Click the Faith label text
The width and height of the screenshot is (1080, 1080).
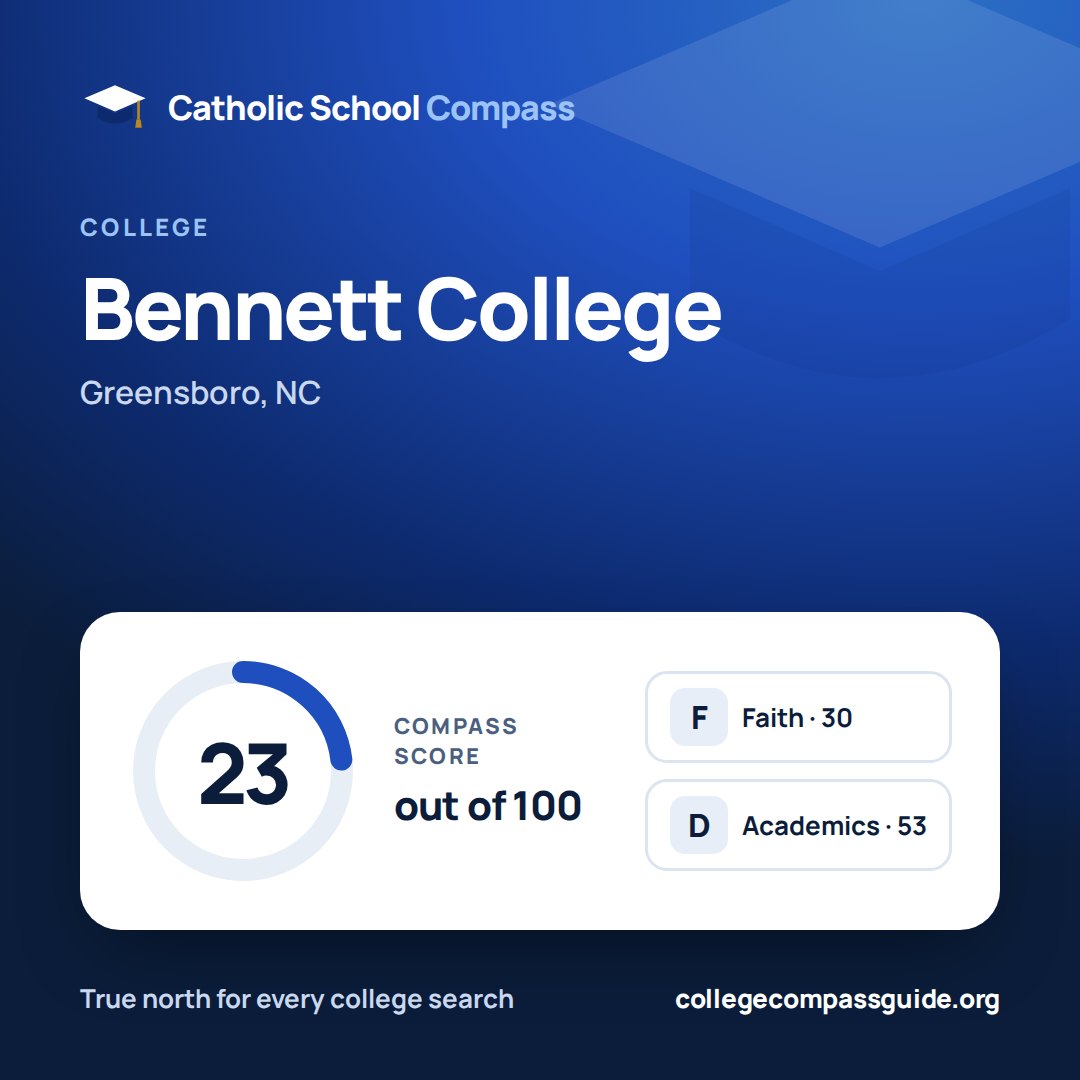(x=772, y=718)
